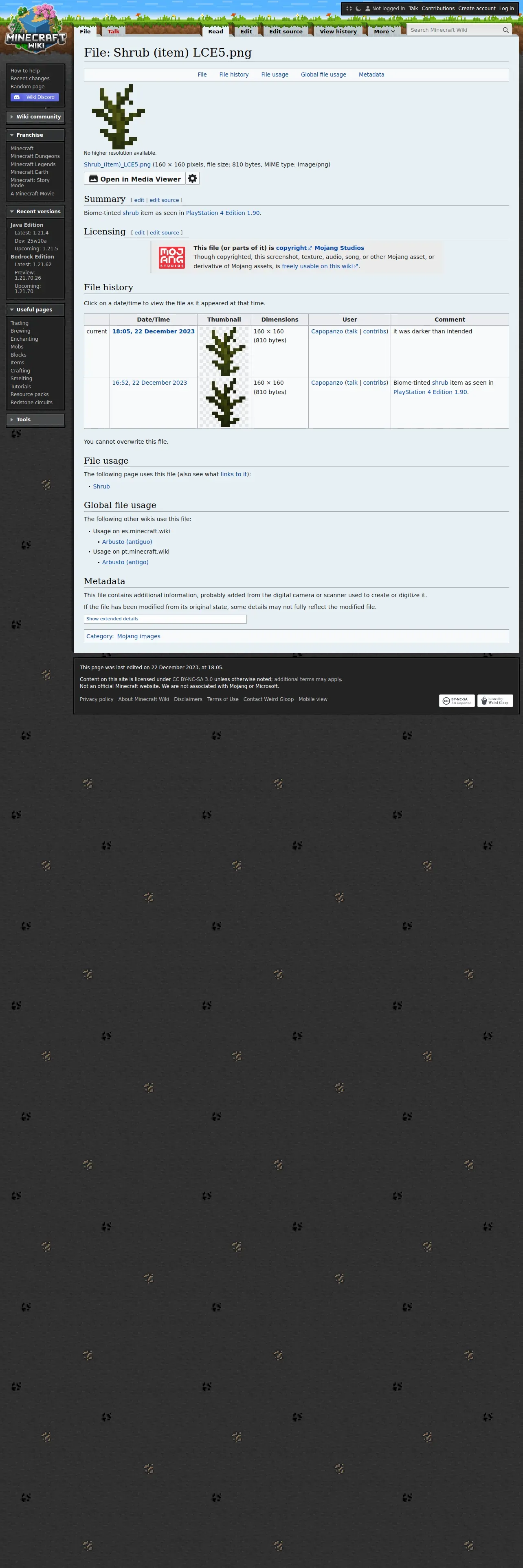Click Open in Media Viewer button

point(134,178)
